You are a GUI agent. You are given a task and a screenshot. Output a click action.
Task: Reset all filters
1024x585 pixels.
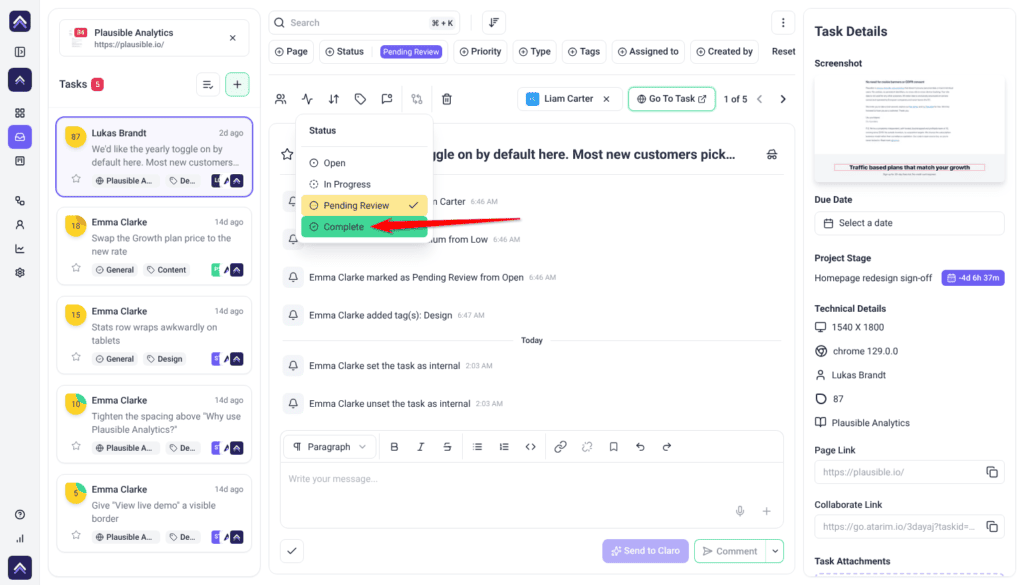pos(784,52)
